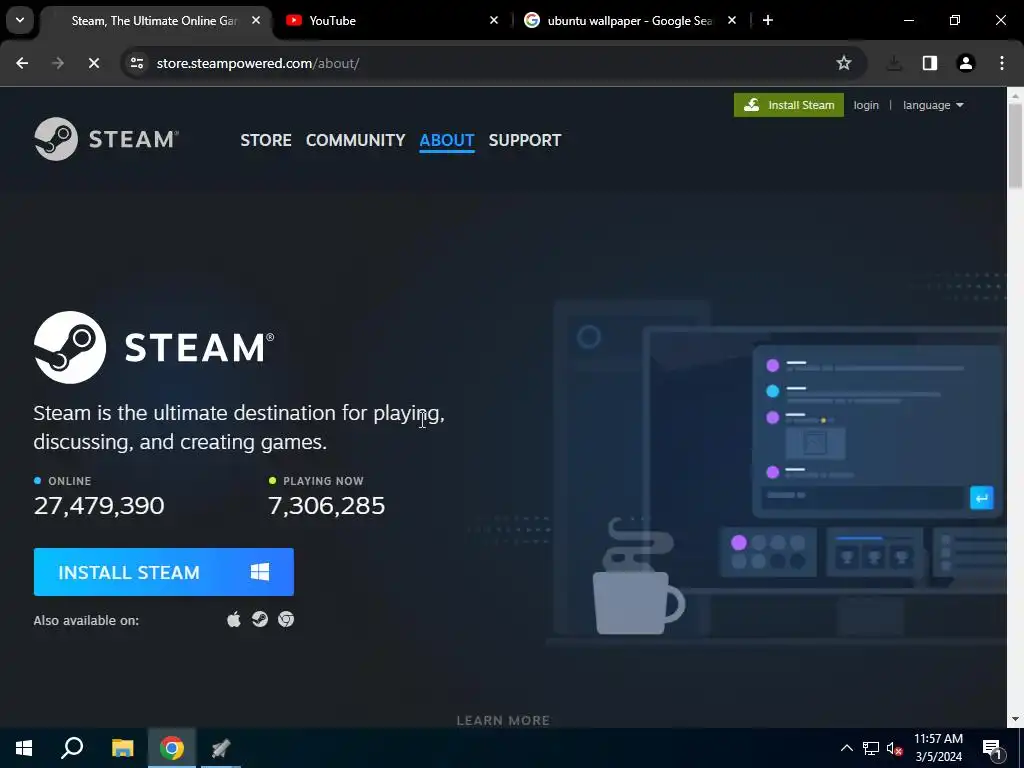Choose the Chromebook download icon
This screenshot has width=1024, height=768.
click(x=286, y=619)
